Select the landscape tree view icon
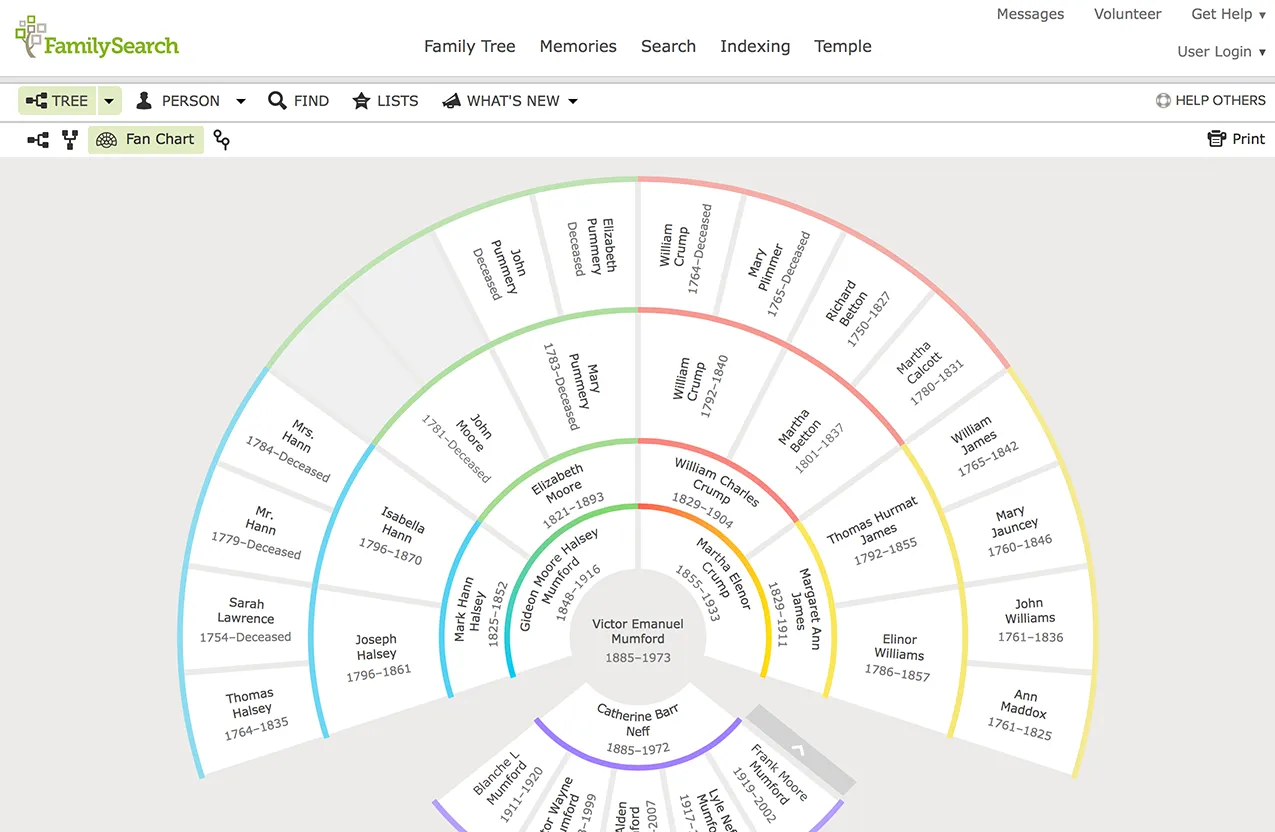The height and width of the screenshot is (832, 1275). pos(38,140)
